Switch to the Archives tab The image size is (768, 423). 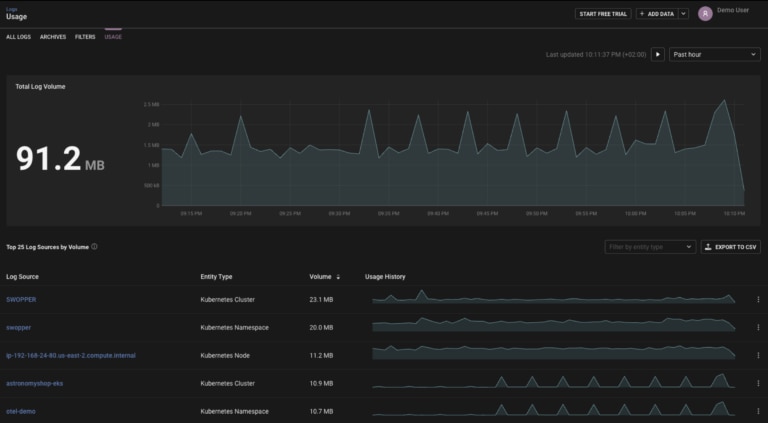click(53, 37)
